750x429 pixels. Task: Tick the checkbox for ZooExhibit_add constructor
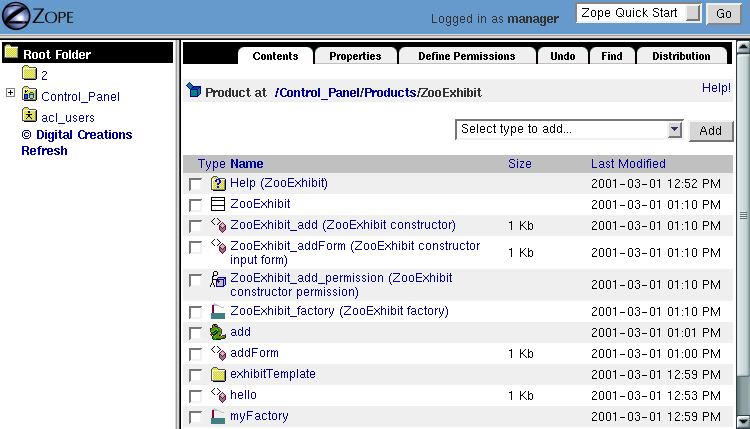pyautogui.click(x=196, y=227)
